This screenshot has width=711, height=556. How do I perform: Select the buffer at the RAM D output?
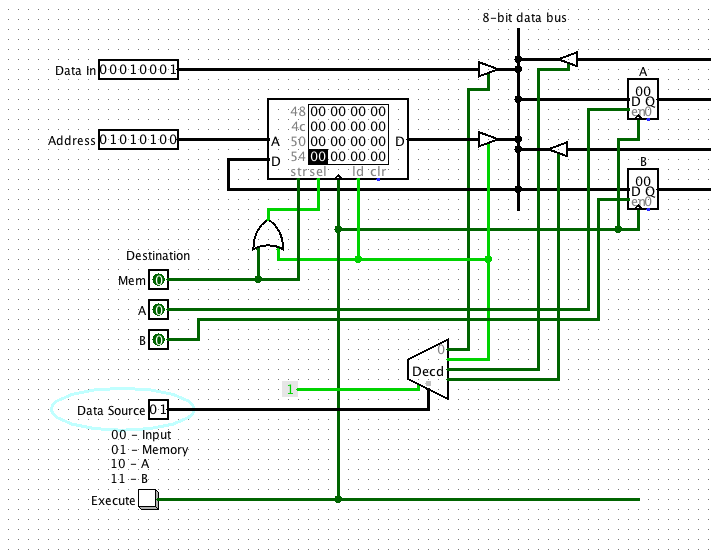point(487,140)
